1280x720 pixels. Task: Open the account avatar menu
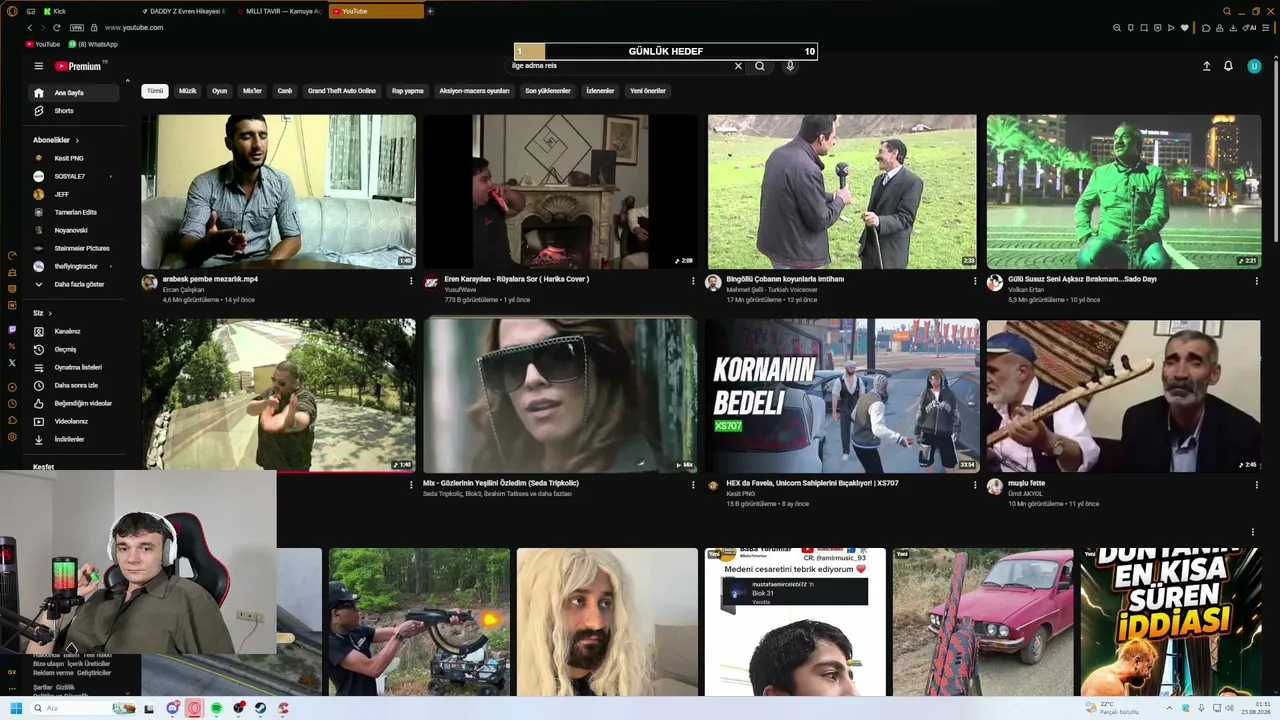pyautogui.click(x=1254, y=66)
